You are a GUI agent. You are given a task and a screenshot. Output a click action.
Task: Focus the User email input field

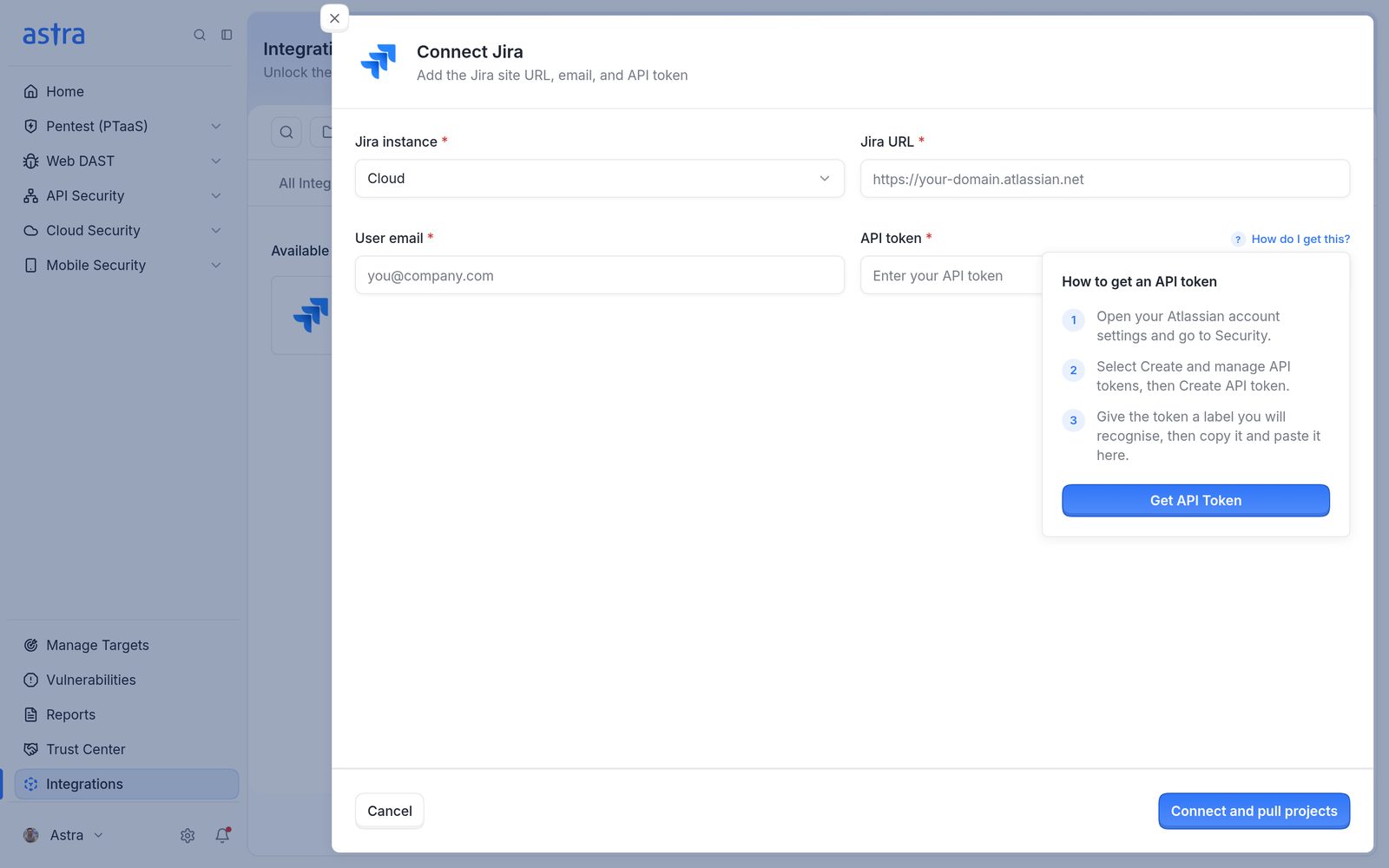(x=600, y=275)
